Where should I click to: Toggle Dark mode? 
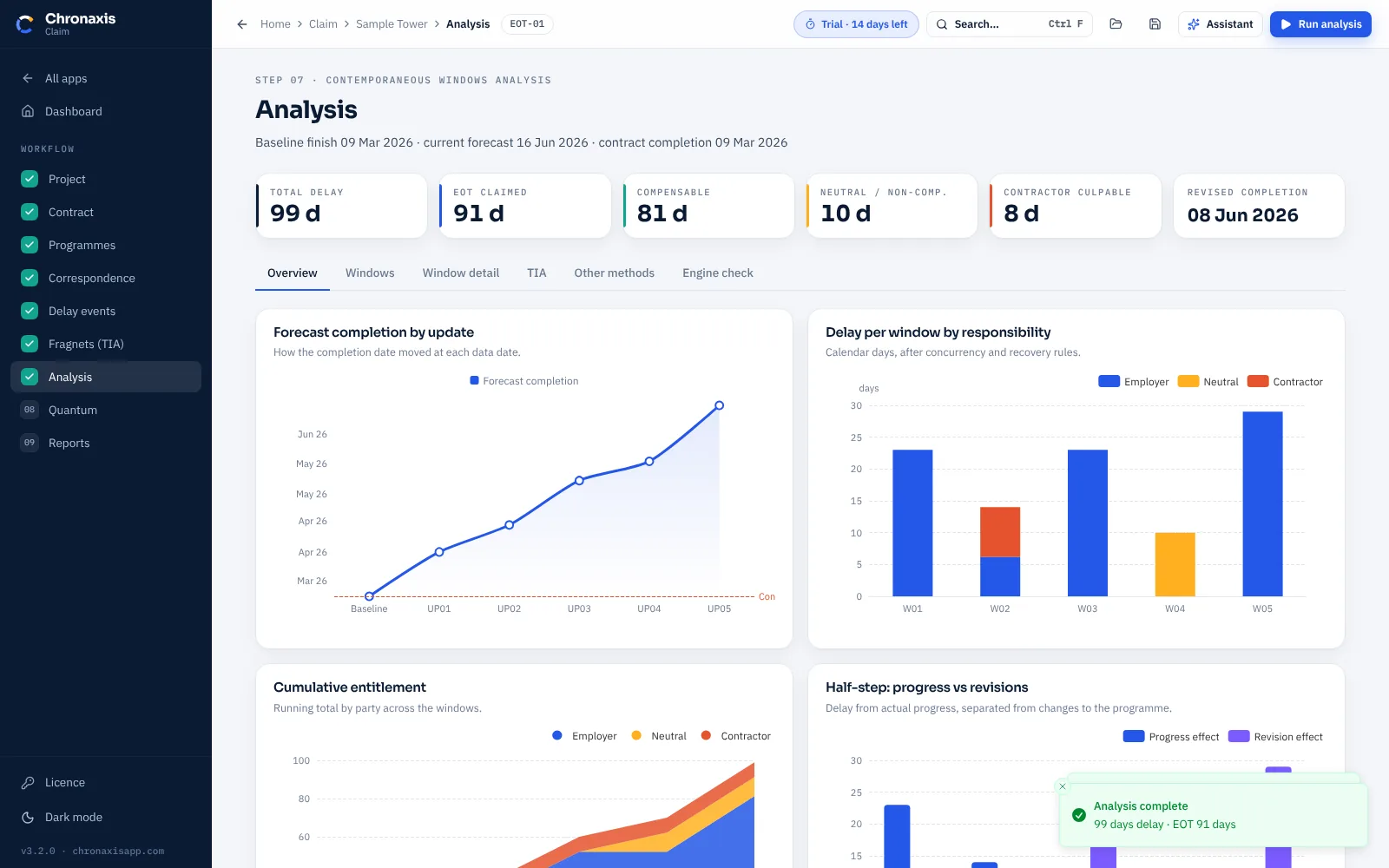(106, 818)
